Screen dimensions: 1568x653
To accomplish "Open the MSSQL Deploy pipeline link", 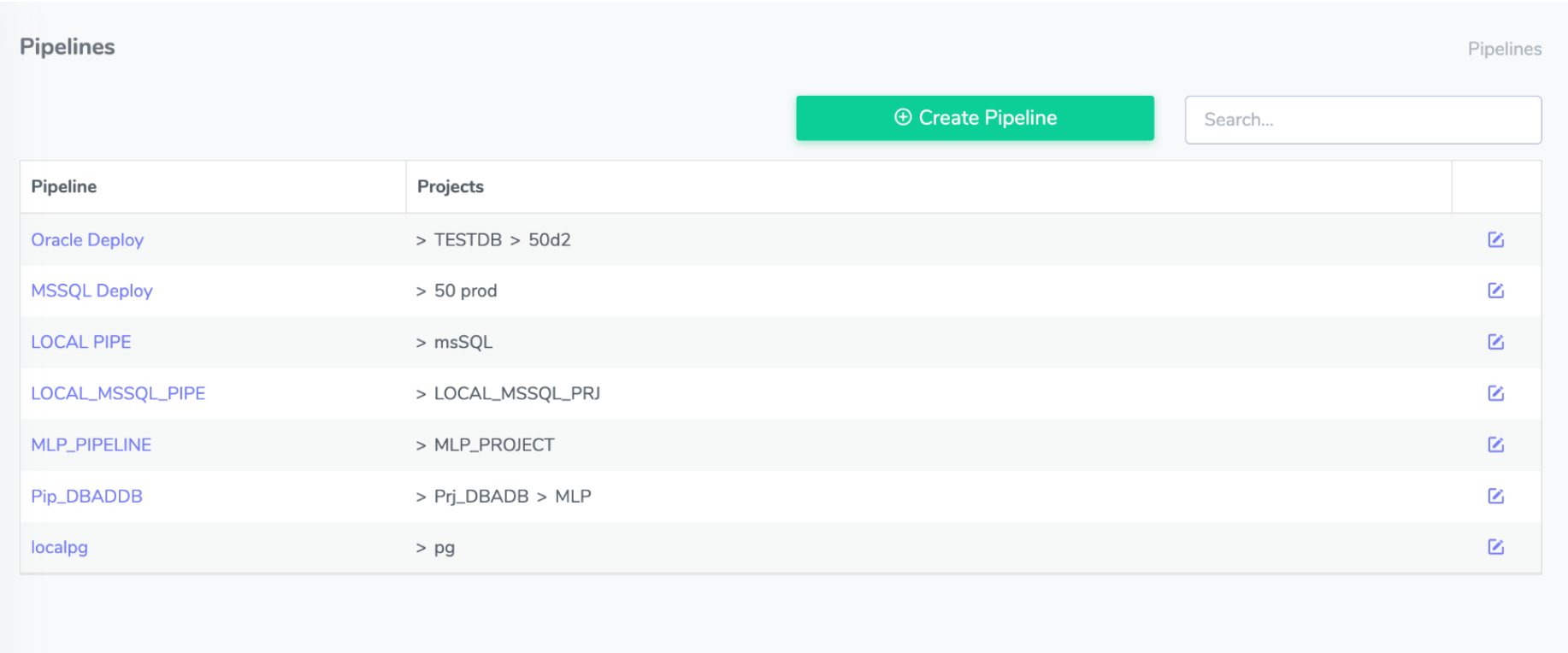I will [x=91, y=291].
